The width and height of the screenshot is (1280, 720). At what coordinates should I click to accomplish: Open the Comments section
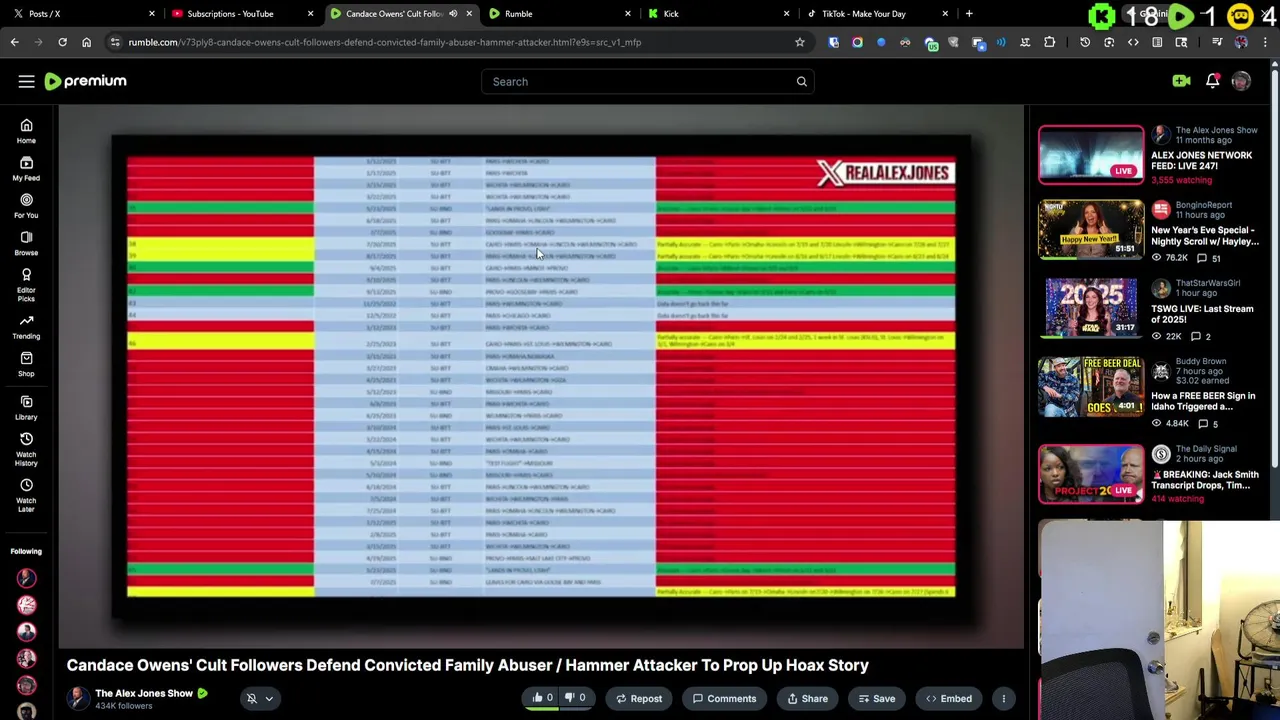tap(724, 699)
